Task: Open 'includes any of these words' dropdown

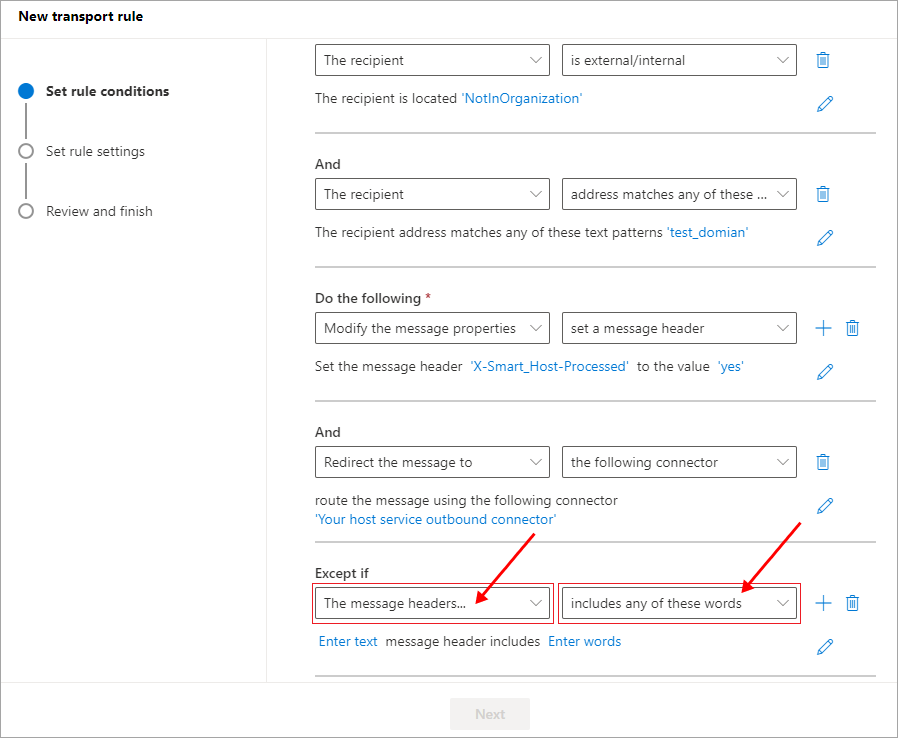Action: click(679, 603)
